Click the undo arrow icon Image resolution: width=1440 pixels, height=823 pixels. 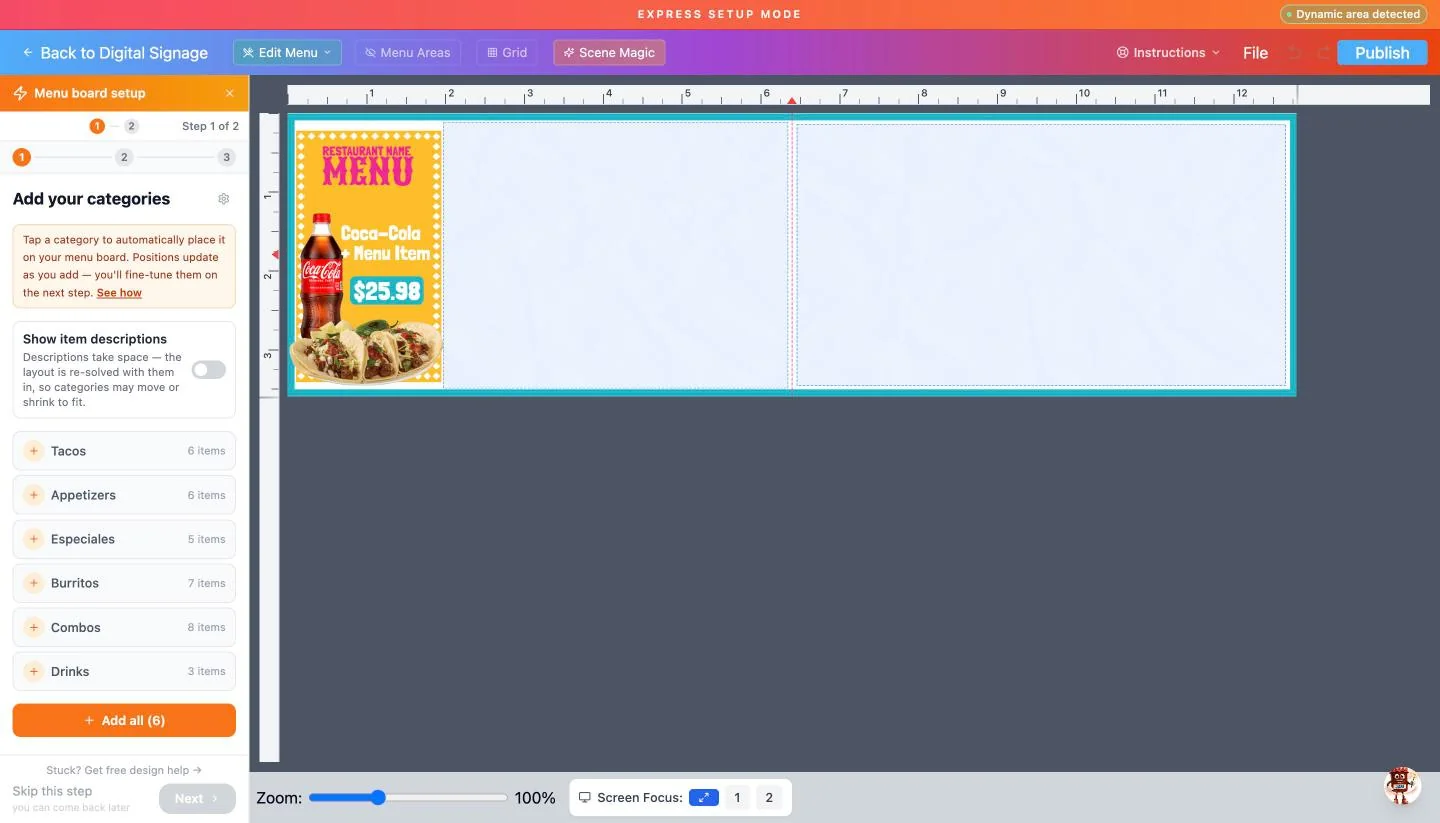tap(1294, 53)
